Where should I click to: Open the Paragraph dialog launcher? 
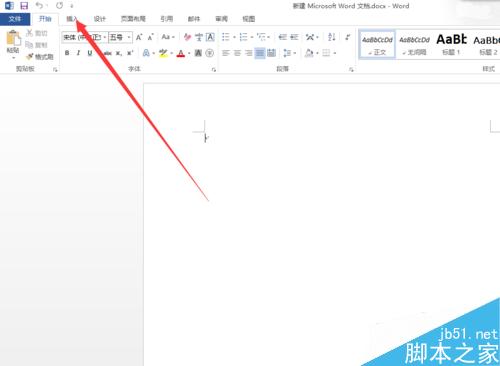click(351, 69)
